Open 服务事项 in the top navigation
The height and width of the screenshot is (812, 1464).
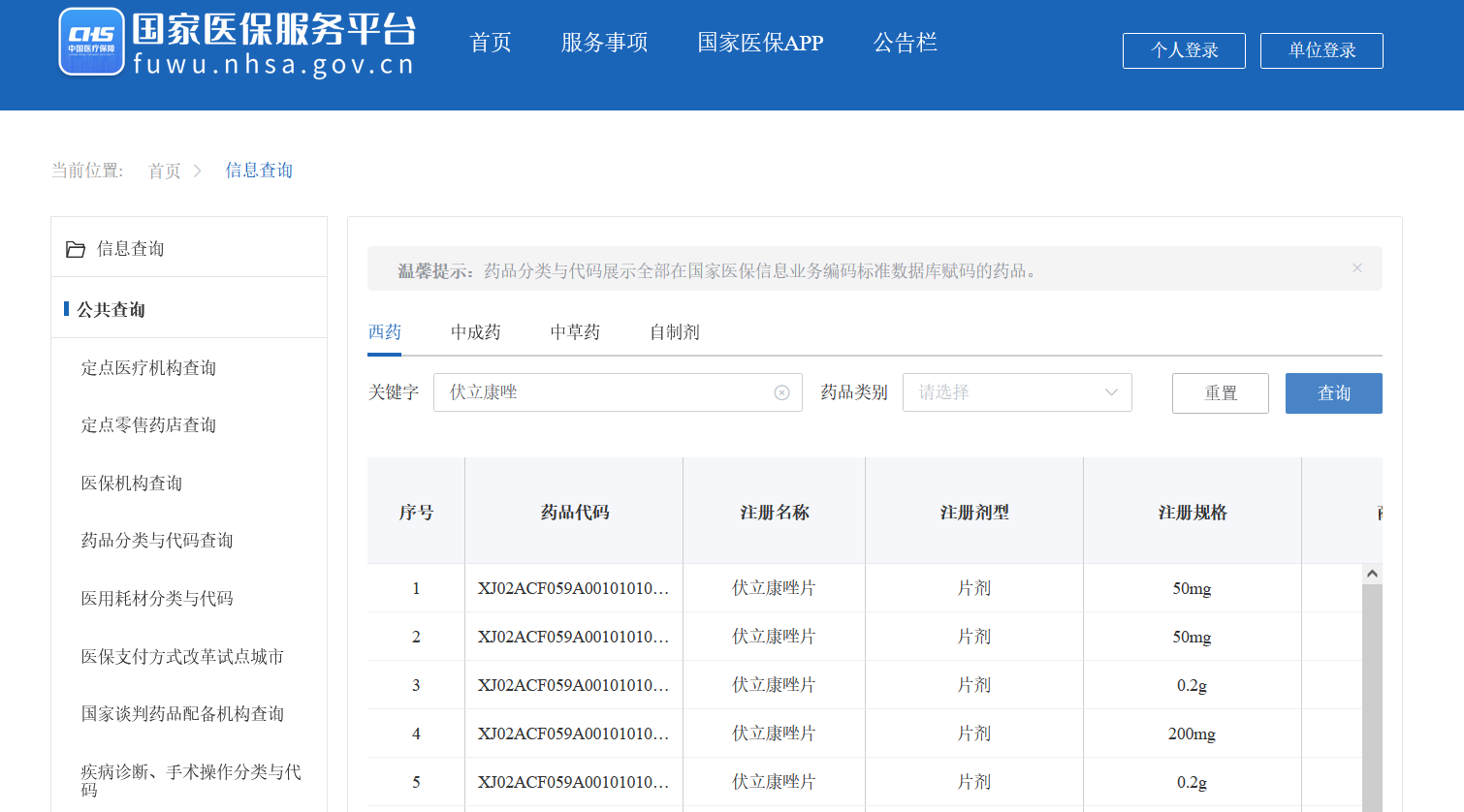pyautogui.click(x=604, y=43)
